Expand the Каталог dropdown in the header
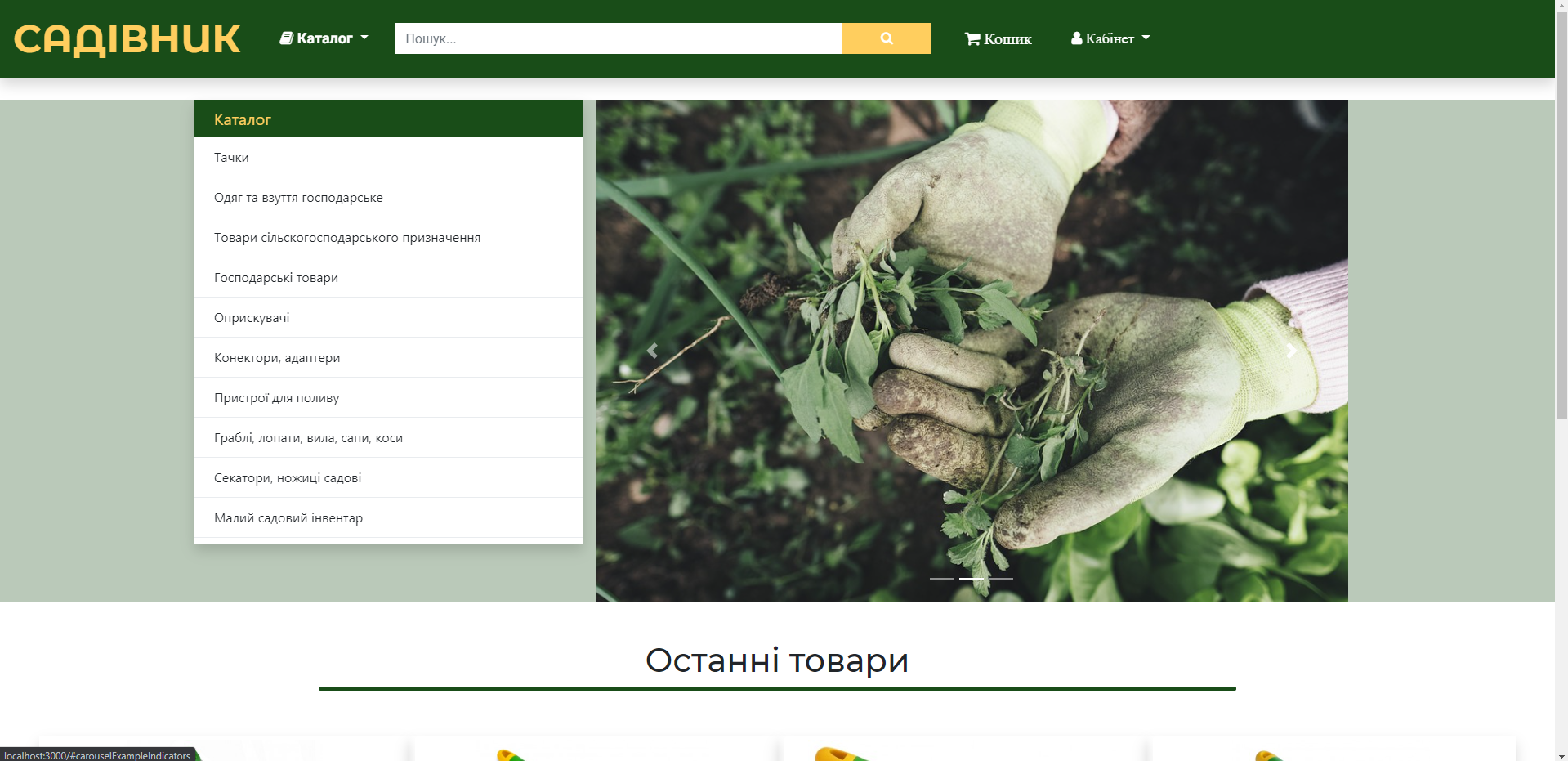Viewport: 1568px width, 761px height. pyautogui.click(x=323, y=37)
